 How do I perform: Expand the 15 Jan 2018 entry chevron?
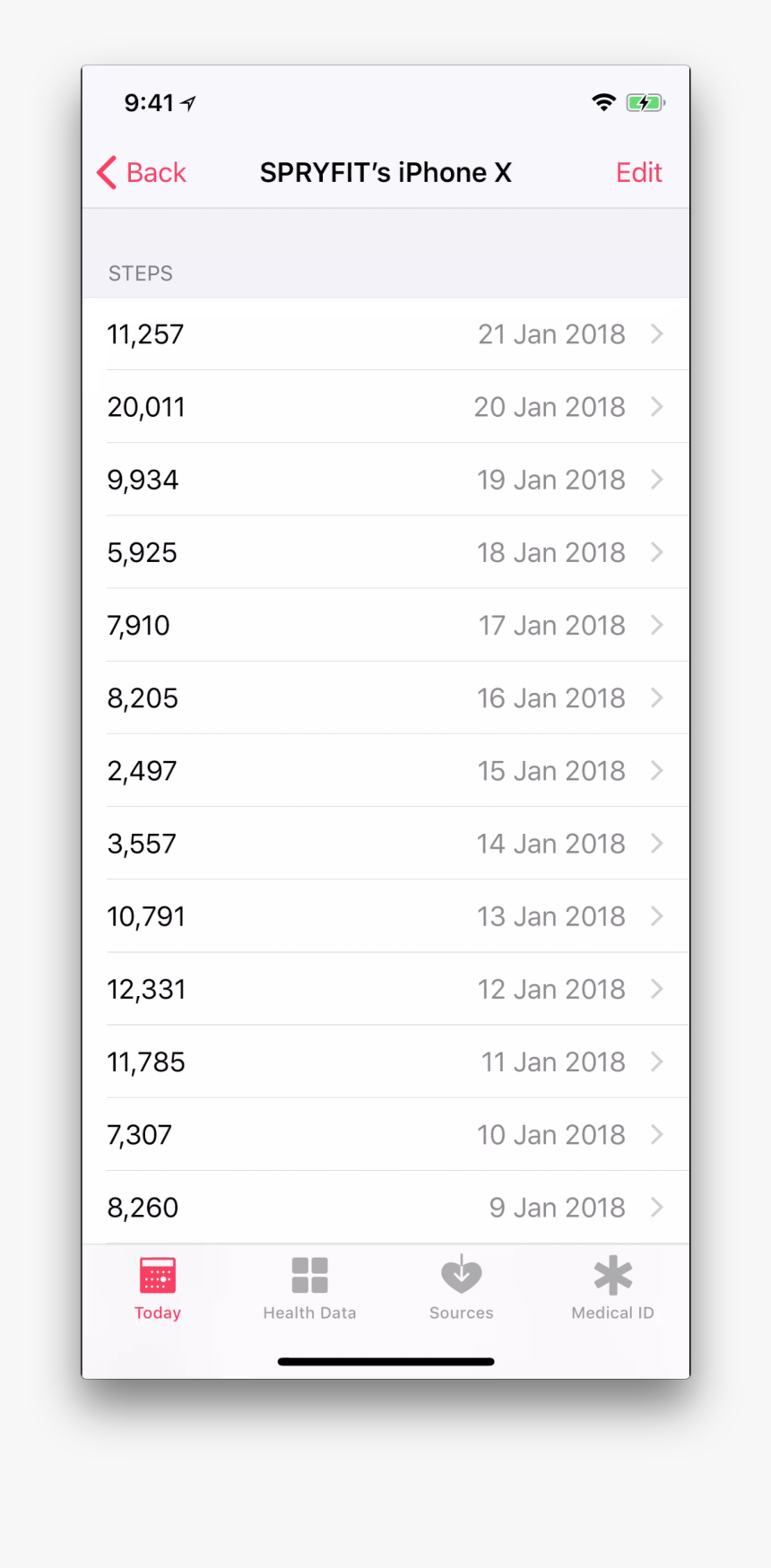pyautogui.click(x=657, y=771)
